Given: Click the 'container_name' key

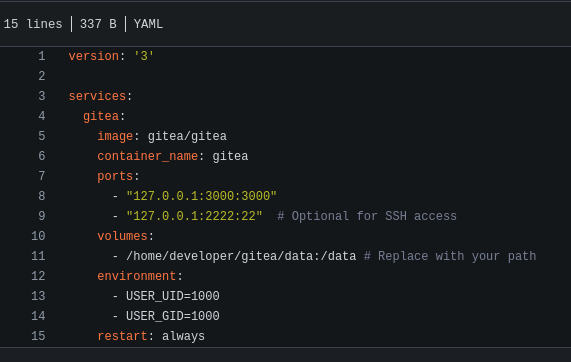Looking at the screenshot, I should pos(147,156).
